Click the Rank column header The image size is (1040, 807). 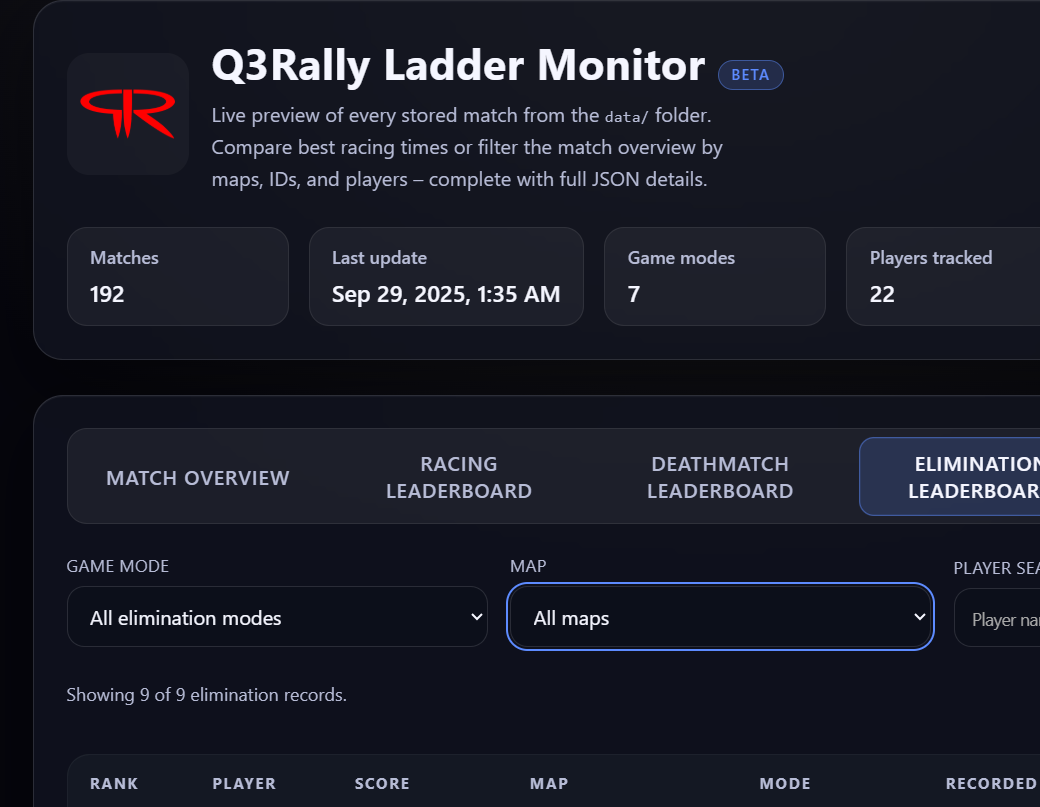tap(114, 783)
